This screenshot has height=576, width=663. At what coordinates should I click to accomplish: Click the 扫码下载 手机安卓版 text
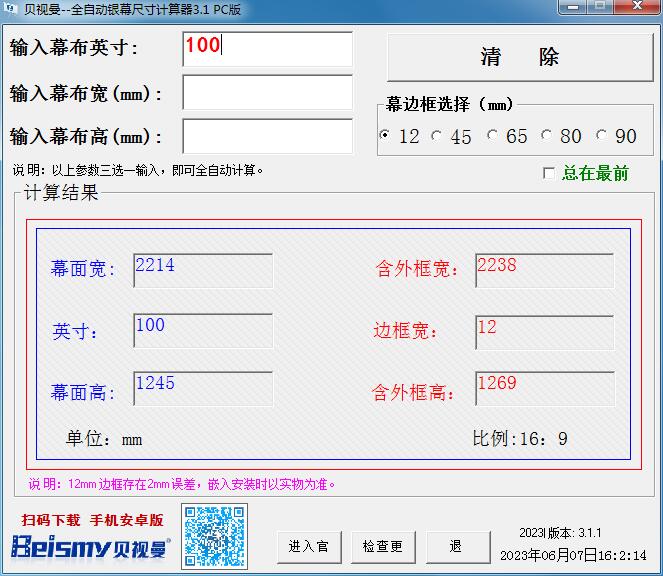(x=93, y=520)
